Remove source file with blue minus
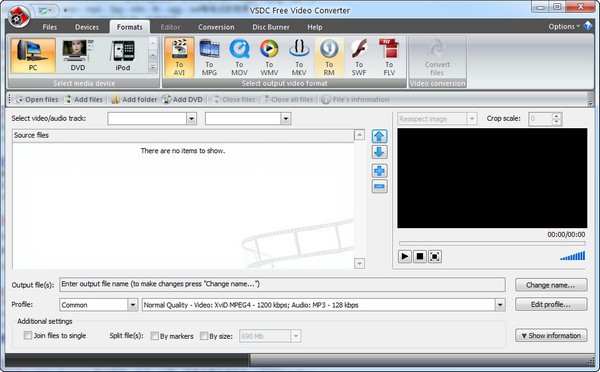The image size is (600, 372). point(379,186)
